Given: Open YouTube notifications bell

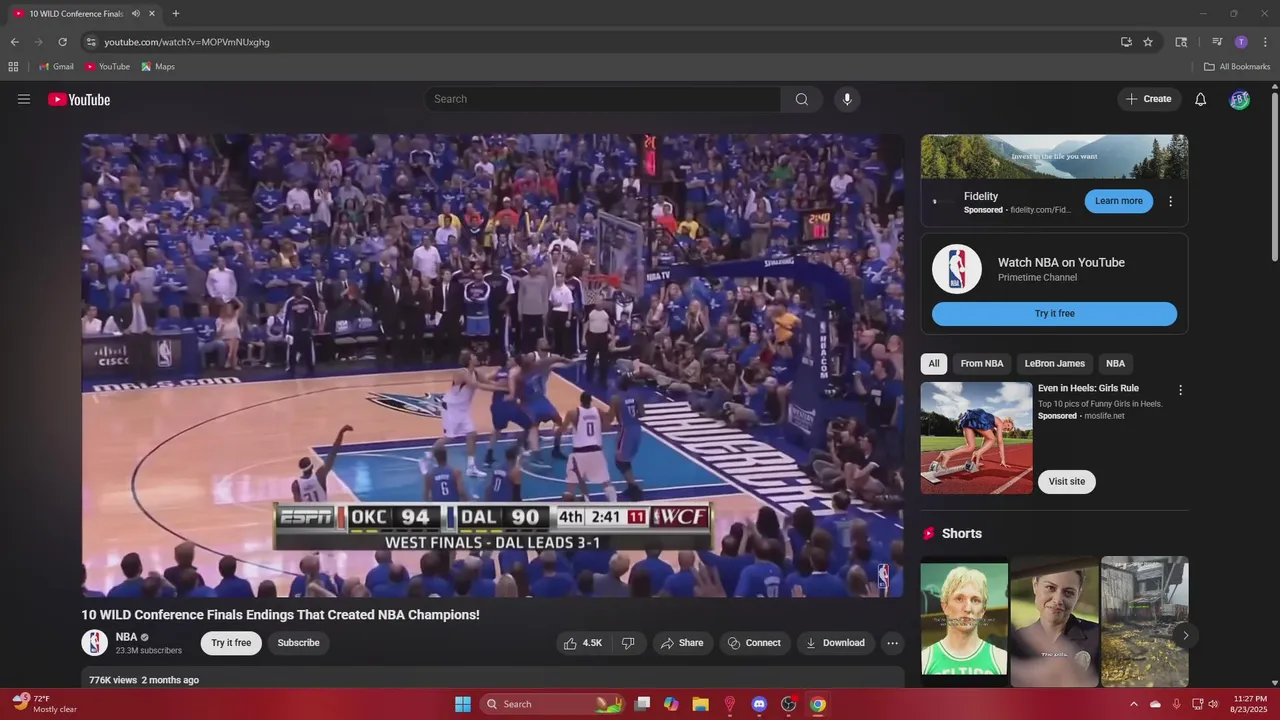Looking at the screenshot, I should (x=1201, y=99).
